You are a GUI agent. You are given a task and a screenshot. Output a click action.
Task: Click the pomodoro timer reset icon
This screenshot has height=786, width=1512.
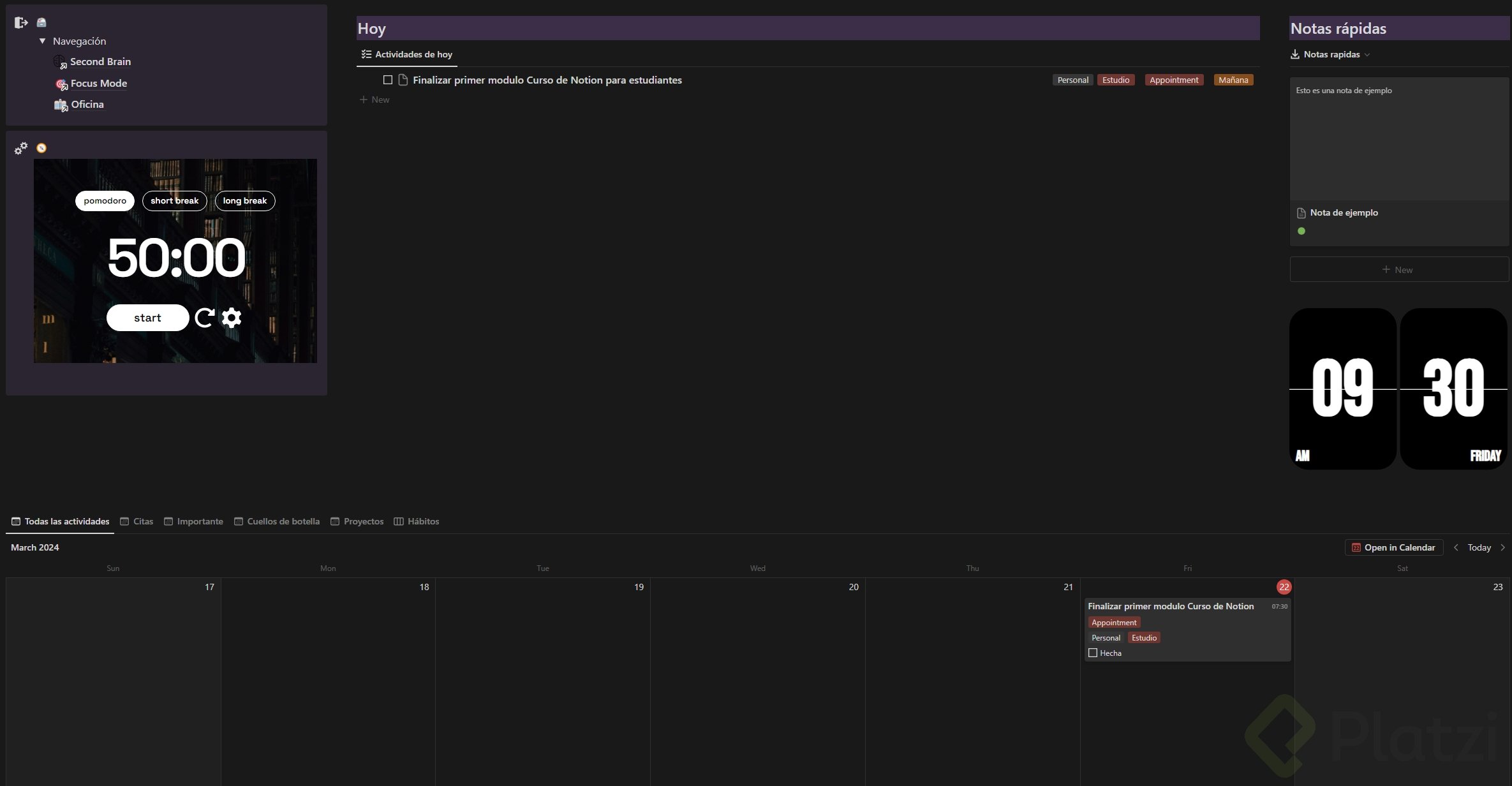coord(204,318)
